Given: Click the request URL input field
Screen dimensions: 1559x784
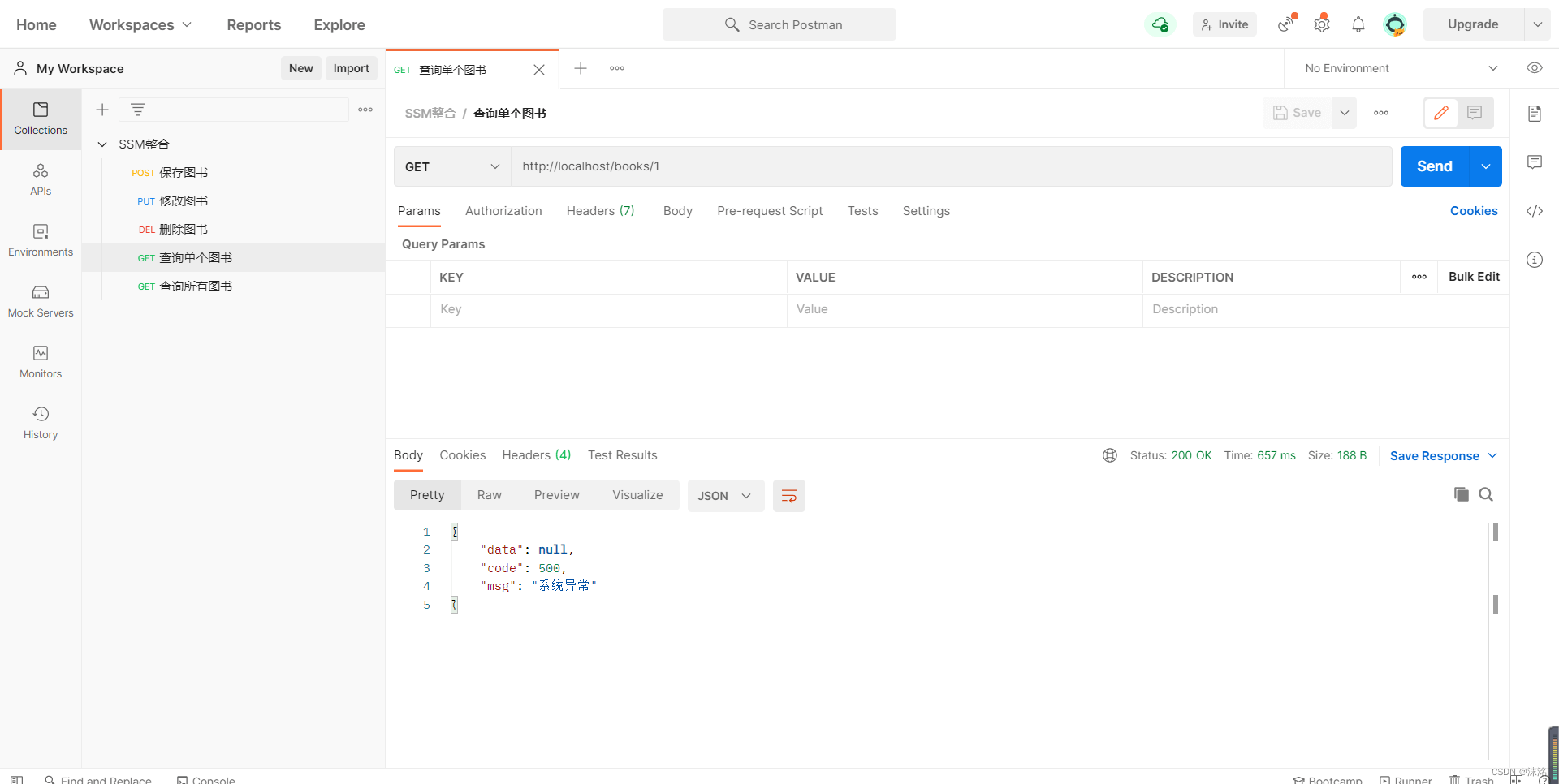Looking at the screenshot, I should click(x=950, y=166).
